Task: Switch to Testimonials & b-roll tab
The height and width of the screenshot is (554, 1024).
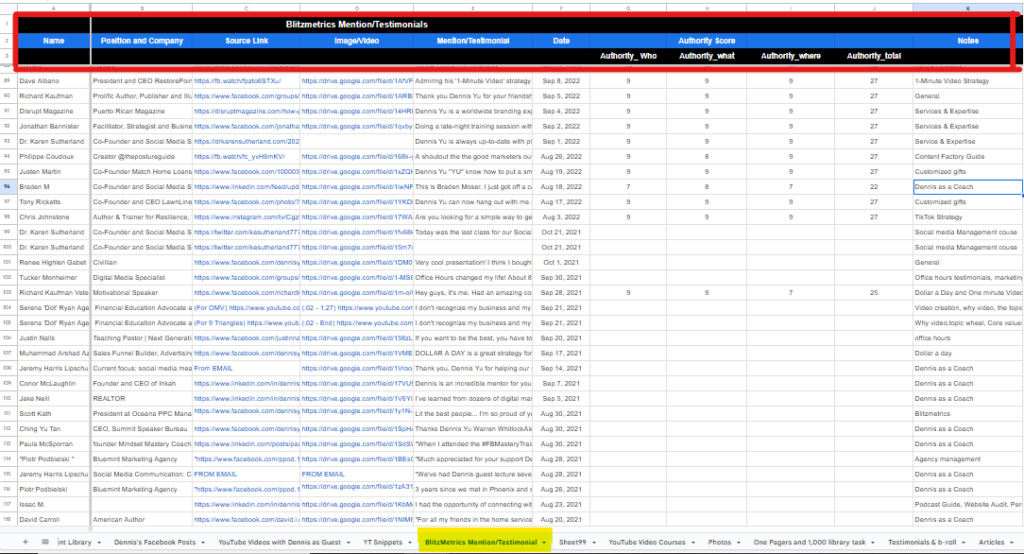Action: point(922,542)
